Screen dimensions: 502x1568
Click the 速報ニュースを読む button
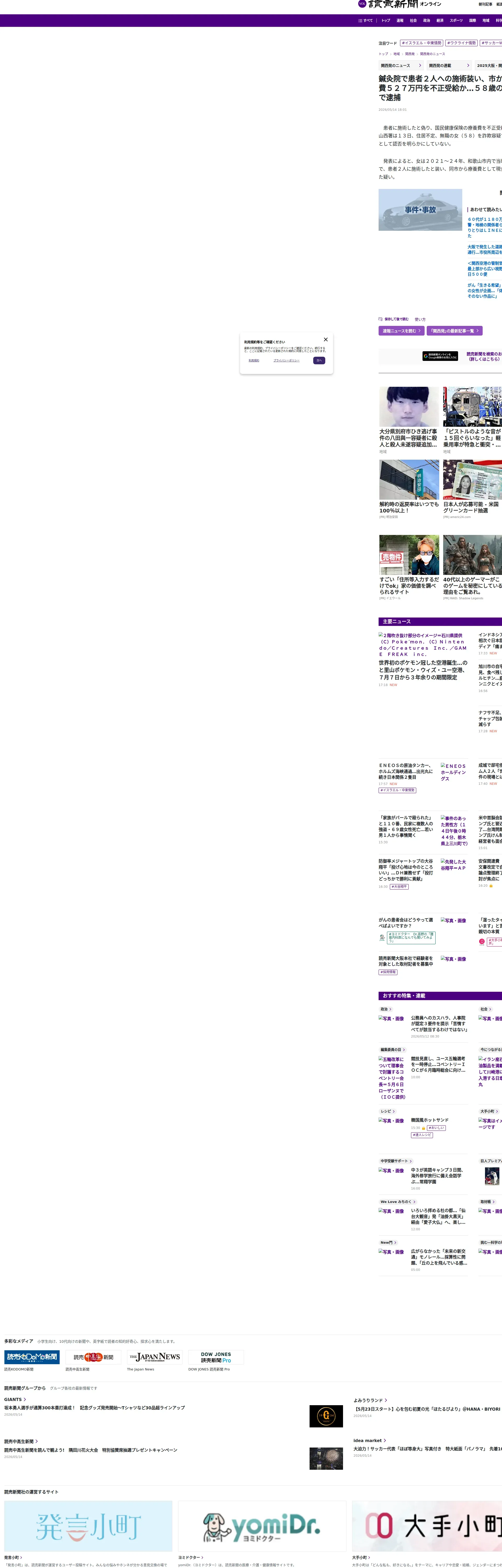click(402, 331)
